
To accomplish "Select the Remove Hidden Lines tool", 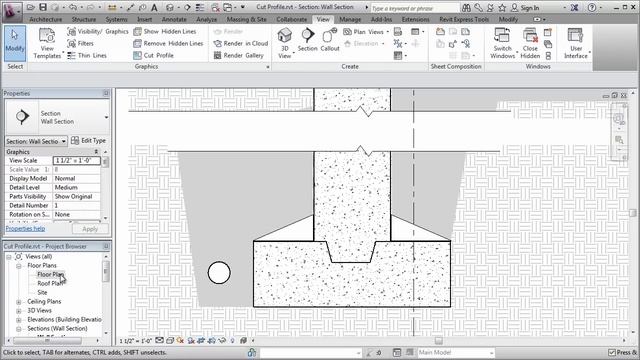I will click(x=168, y=43).
